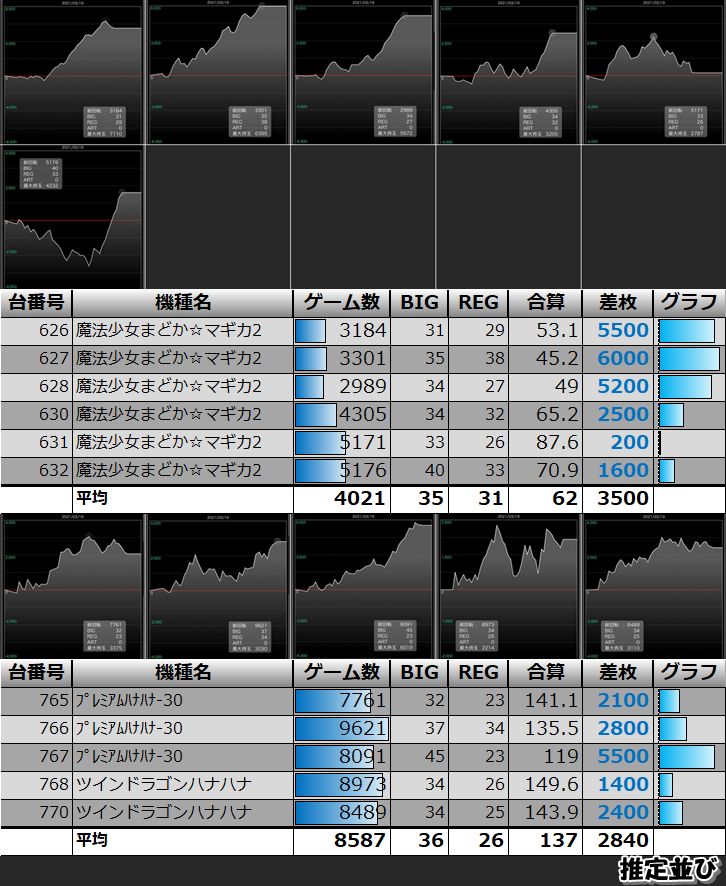Select machine number 770 cell
Viewport: 726px width, 886px height.
(37, 813)
